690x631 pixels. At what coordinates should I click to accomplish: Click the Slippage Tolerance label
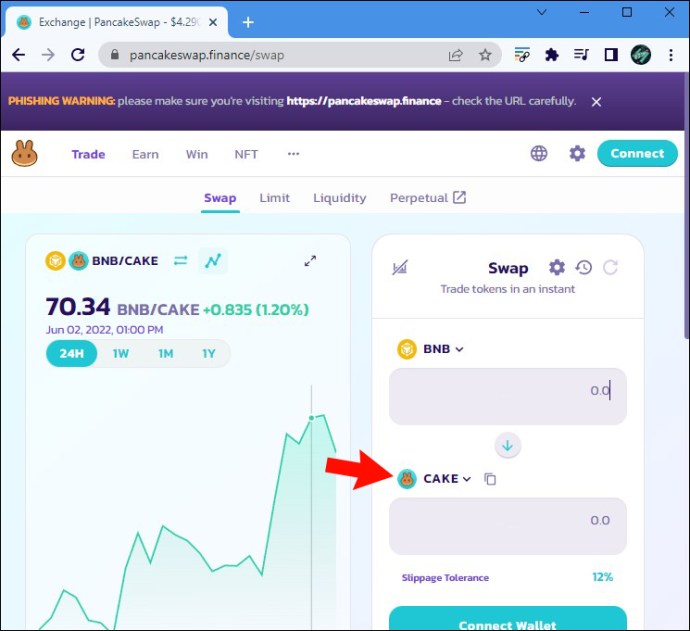(x=445, y=577)
